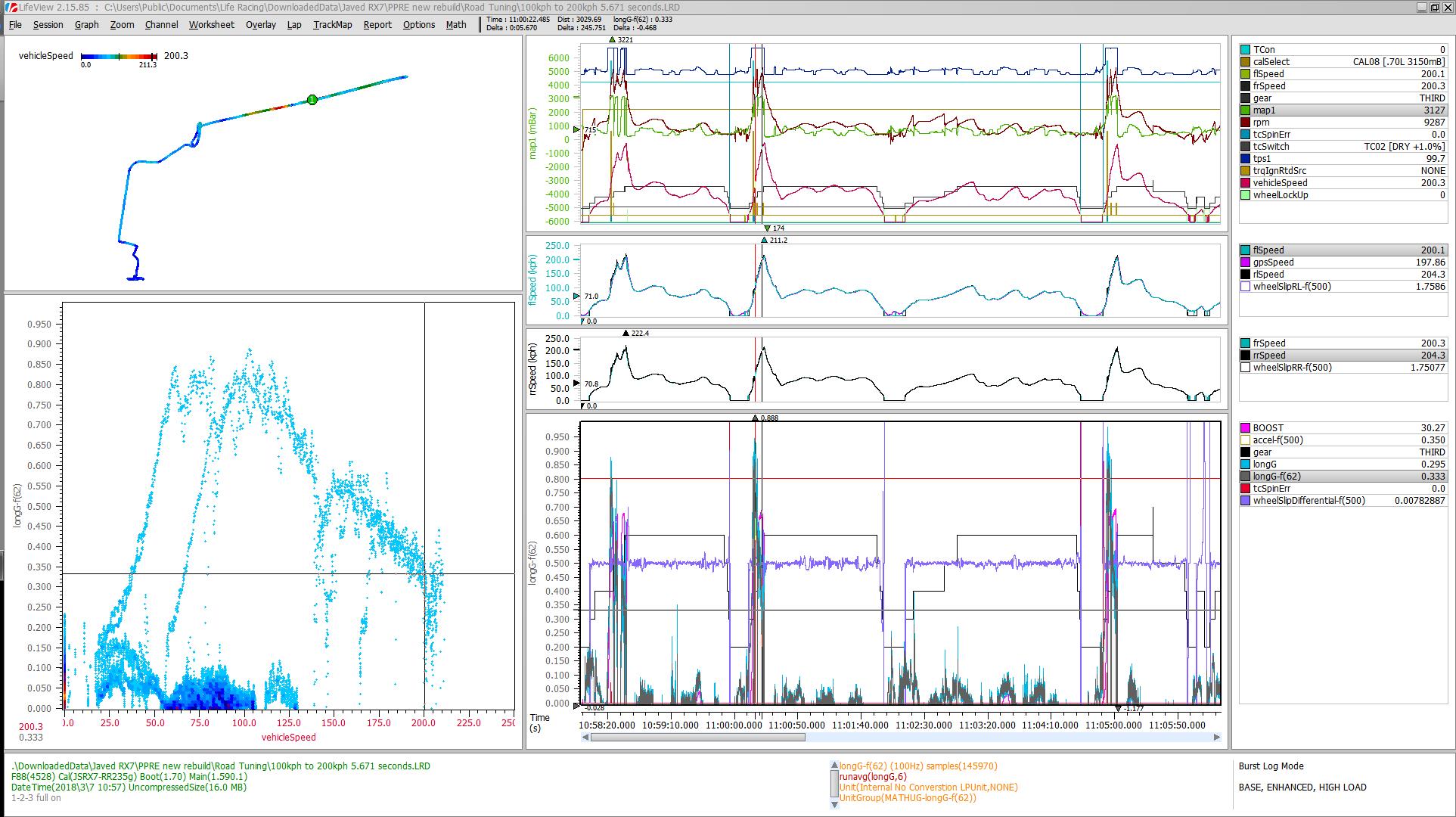Click the green lap marker on track map

(x=312, y=99)
